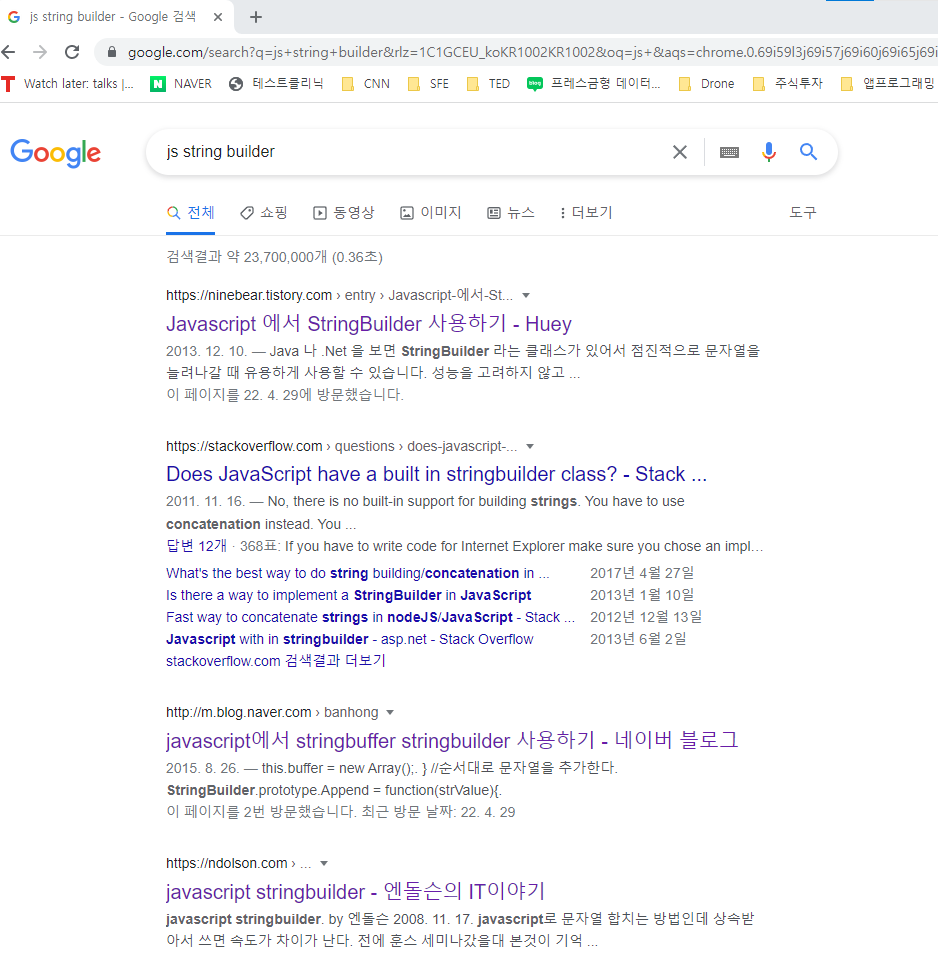Click the padlock site info icon

coord(112,52)
